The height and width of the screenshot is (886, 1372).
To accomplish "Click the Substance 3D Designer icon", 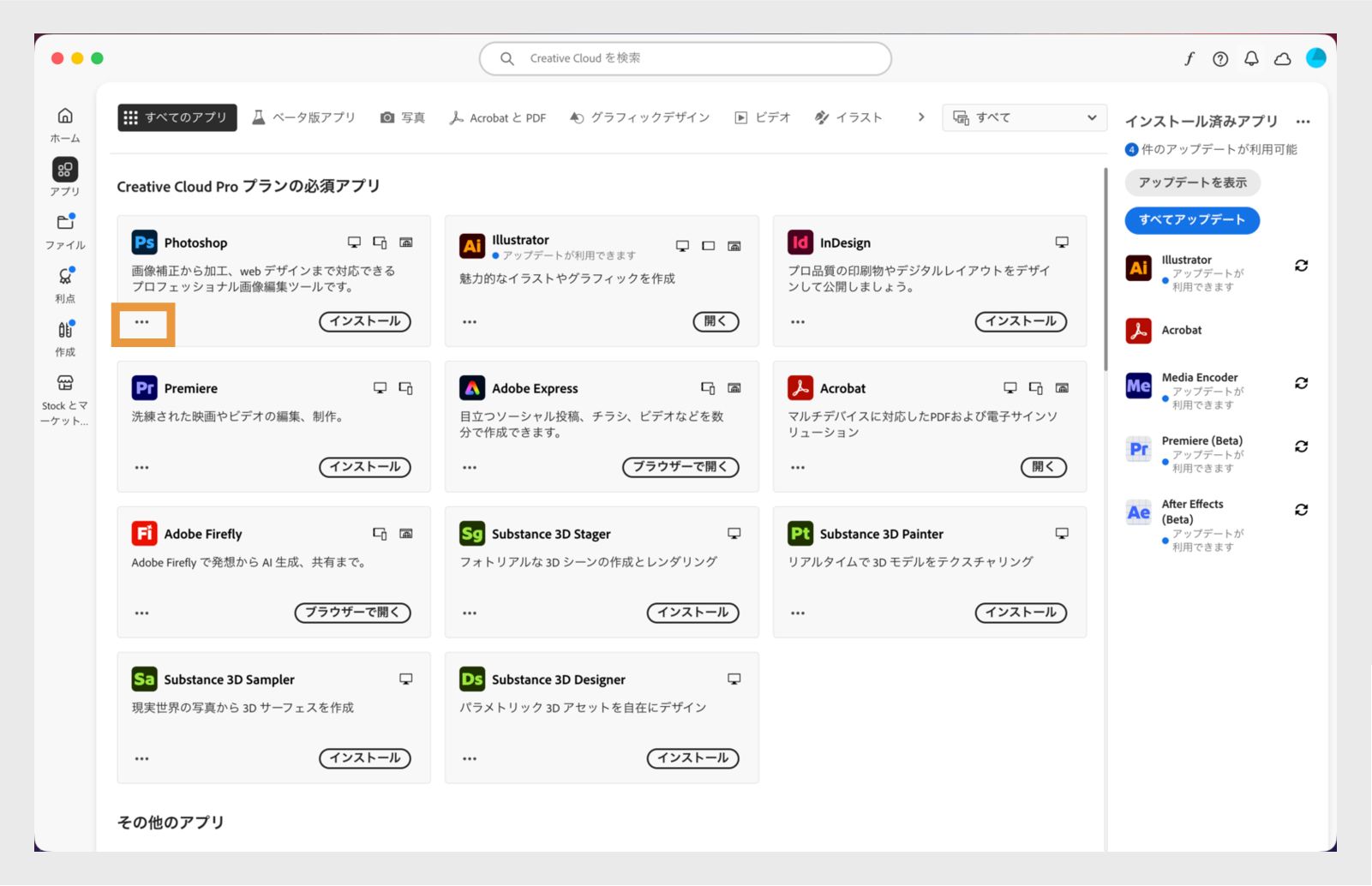I will (x=472, y=679).
